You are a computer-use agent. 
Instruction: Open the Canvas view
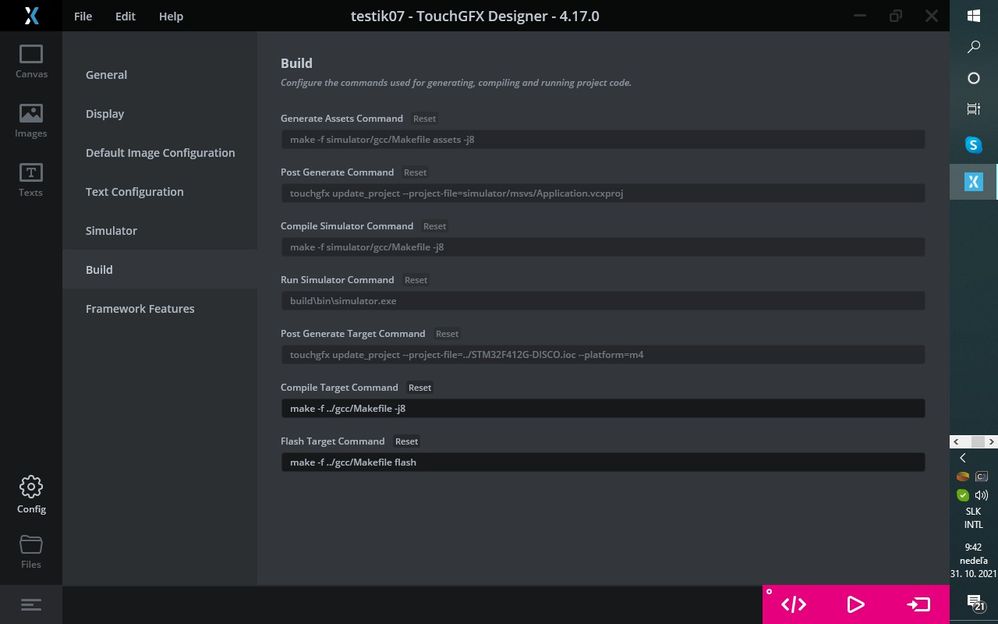point(31,61)
